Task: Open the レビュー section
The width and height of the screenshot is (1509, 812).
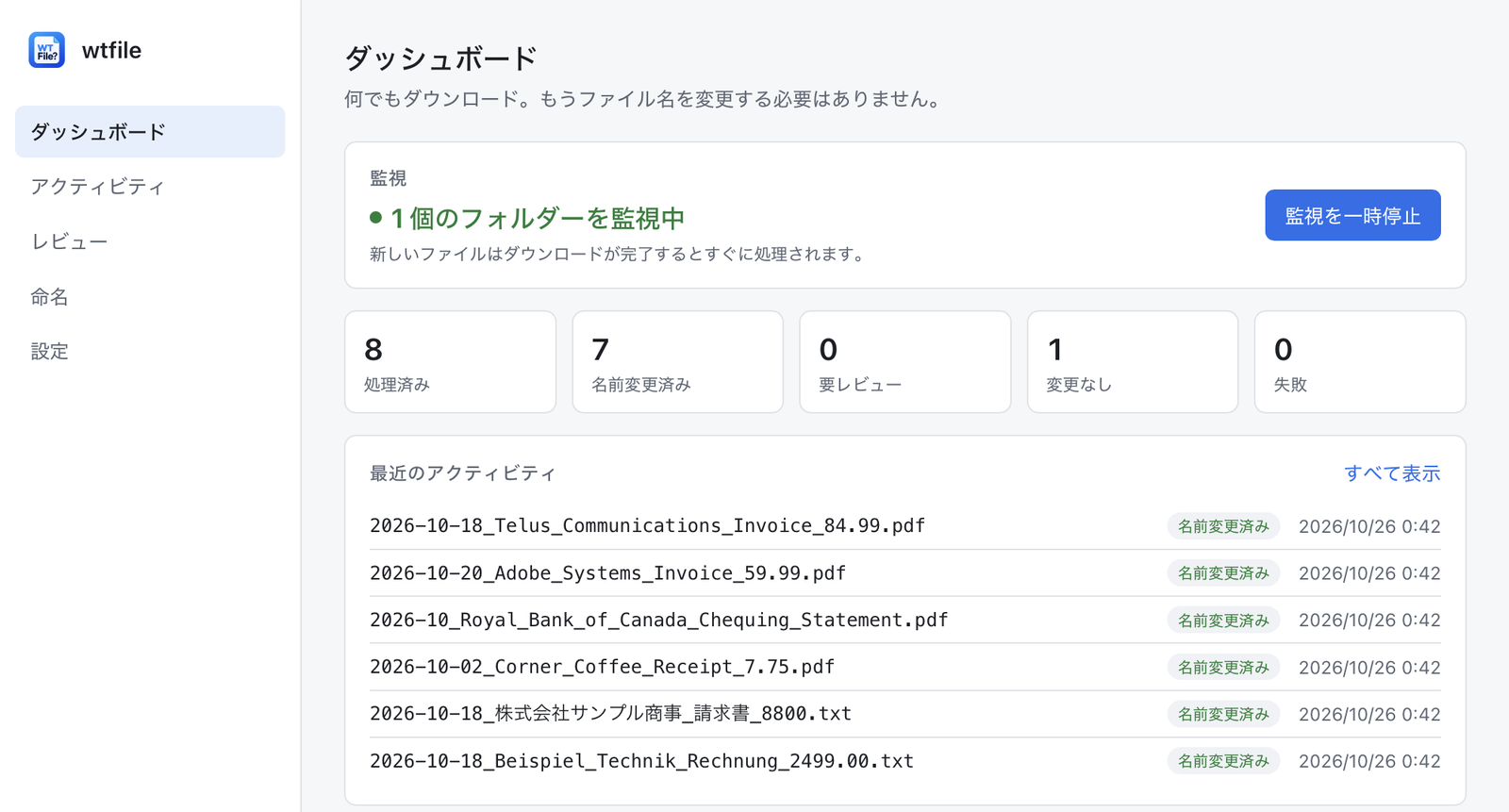Action: pyautogui.click(x=150, y=241)
